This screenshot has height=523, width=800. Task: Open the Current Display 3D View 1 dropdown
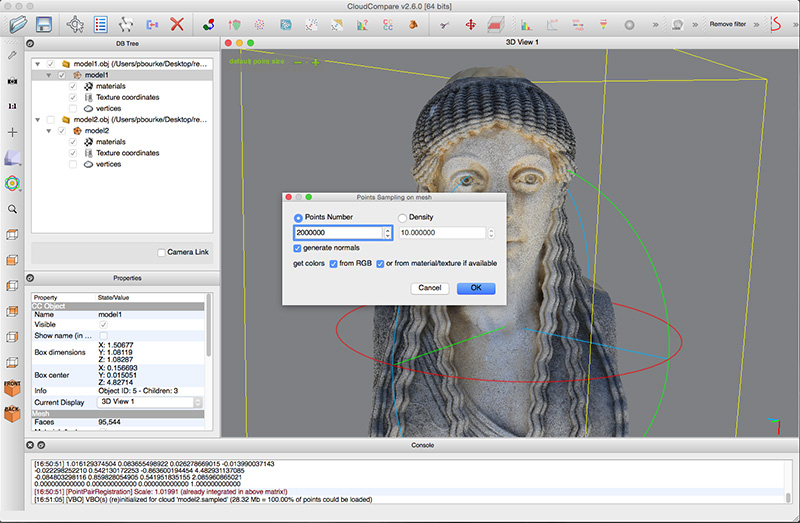click(x=149, y=402)
